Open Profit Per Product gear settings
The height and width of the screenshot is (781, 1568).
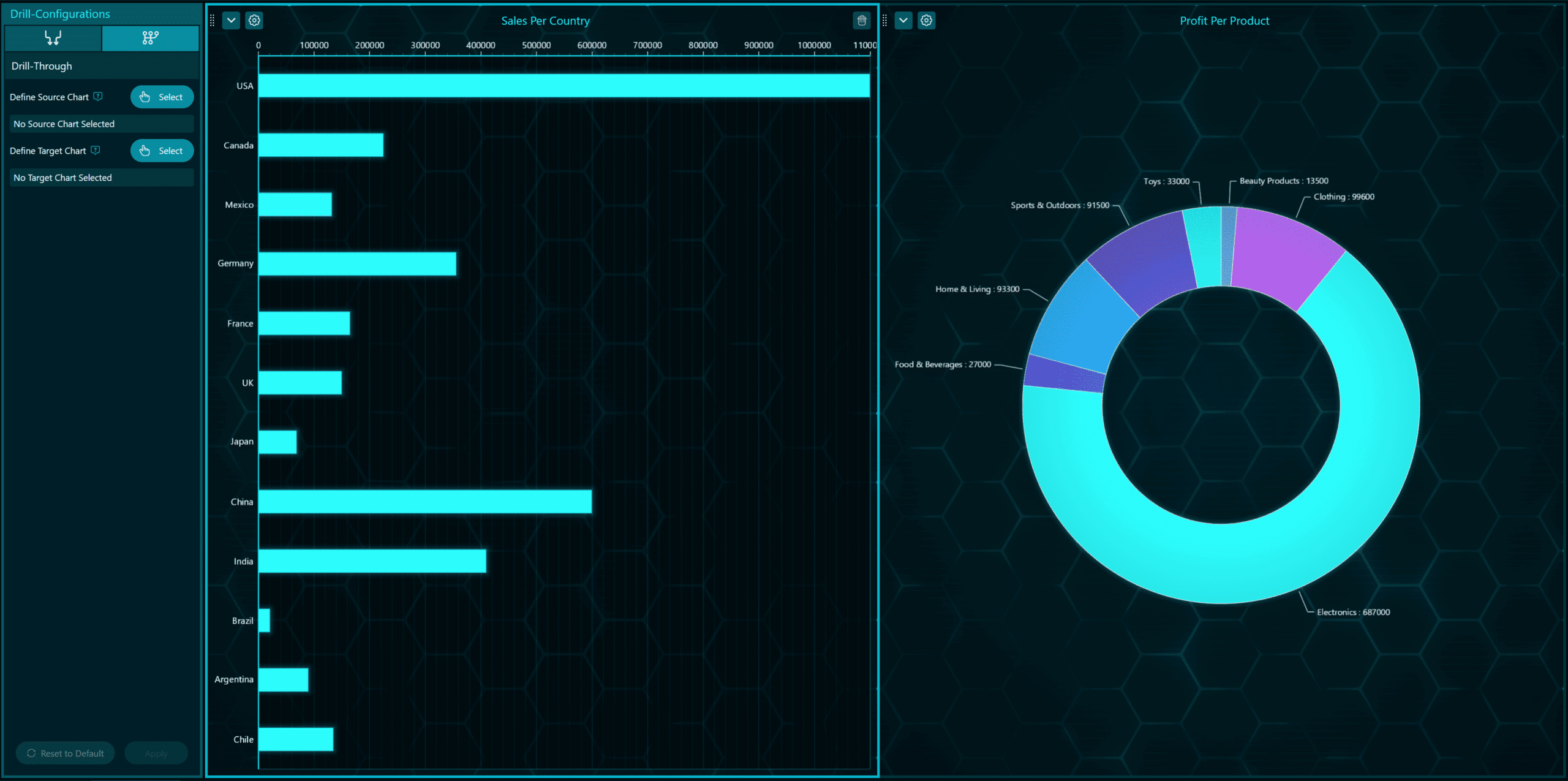tap(926, 20)
